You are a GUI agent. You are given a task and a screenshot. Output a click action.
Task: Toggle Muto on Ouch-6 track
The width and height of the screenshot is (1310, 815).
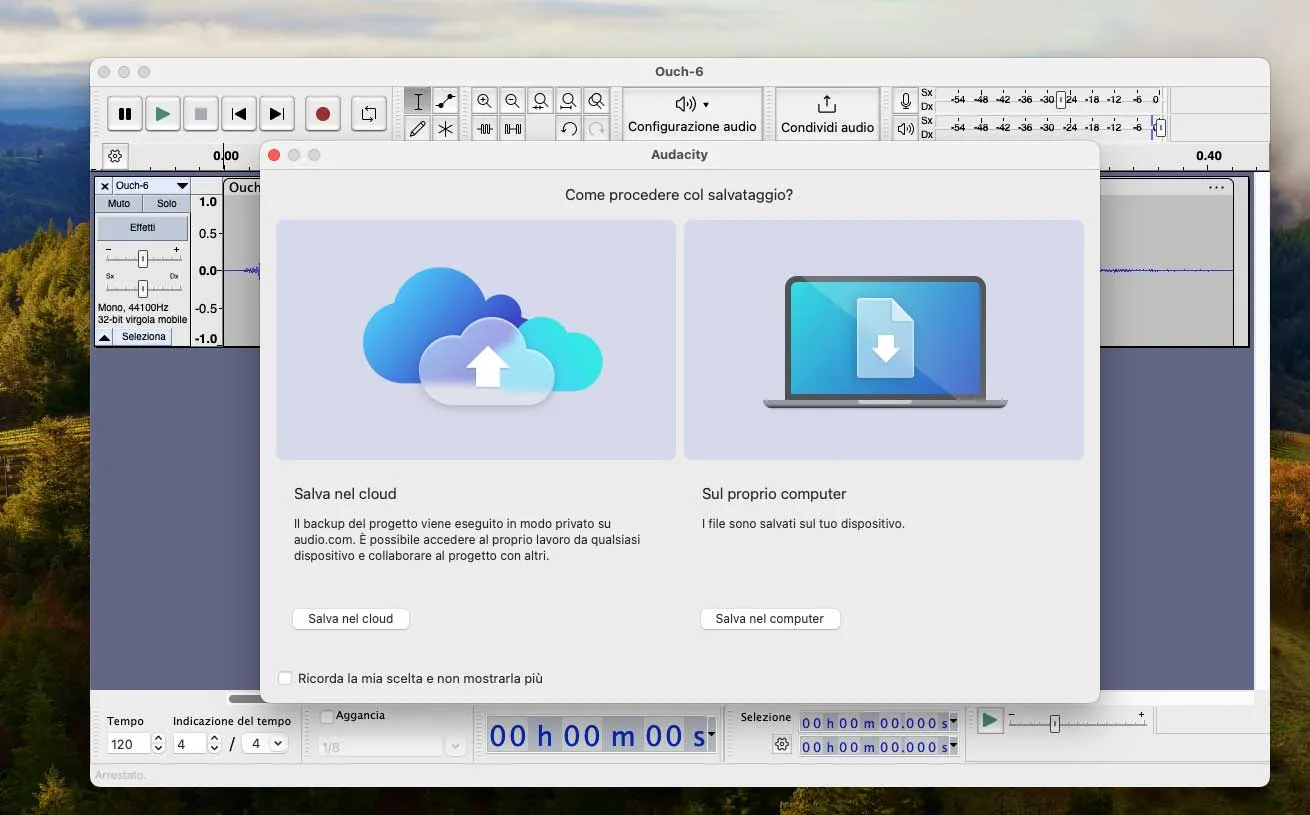coord(119,203)
